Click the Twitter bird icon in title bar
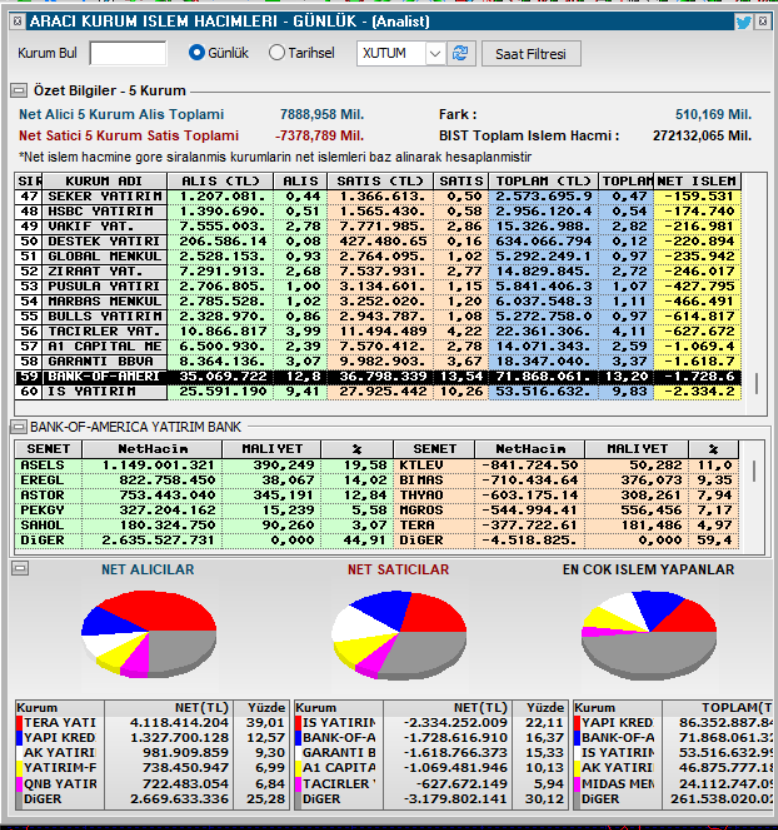This screenshot has height=830, width=778. click(743, 22)
